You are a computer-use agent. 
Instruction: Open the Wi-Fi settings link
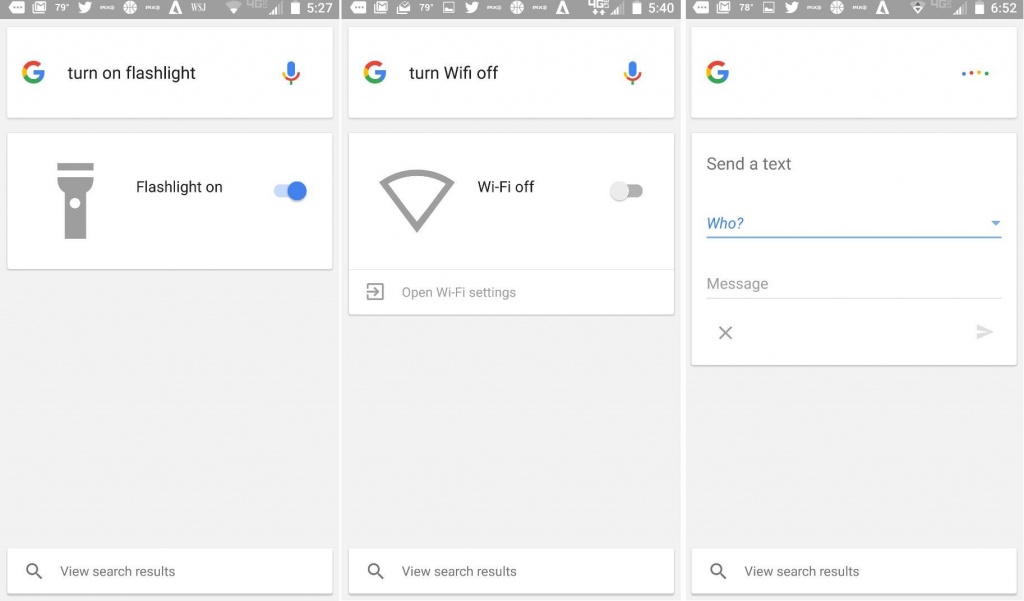click(458, 293)
